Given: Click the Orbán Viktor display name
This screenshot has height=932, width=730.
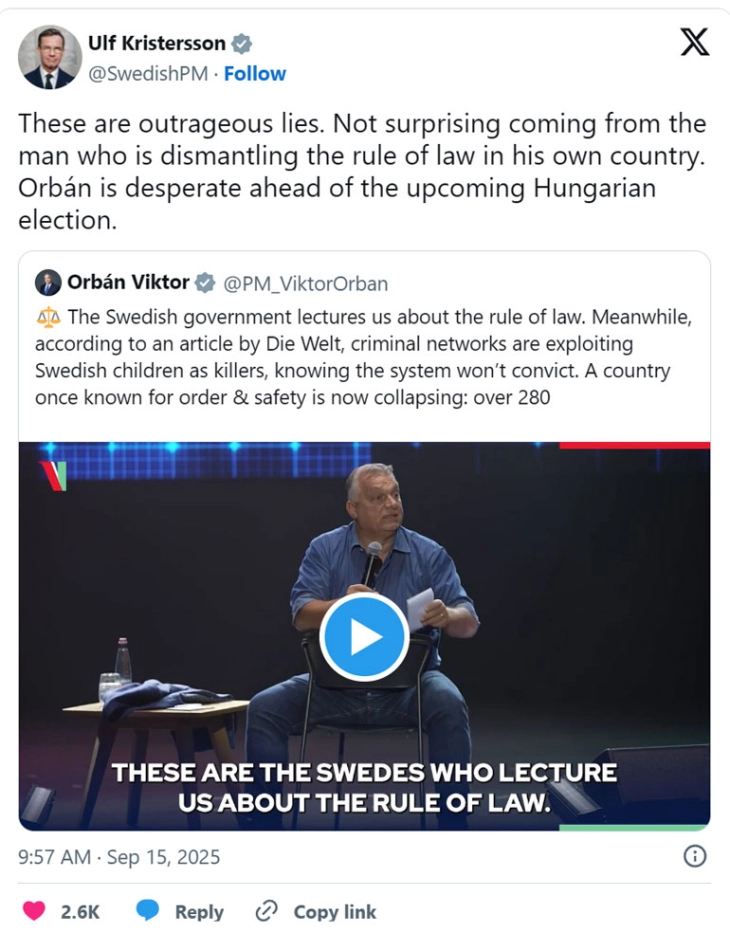Looking at the screenshot, I should tap(128, 283).
